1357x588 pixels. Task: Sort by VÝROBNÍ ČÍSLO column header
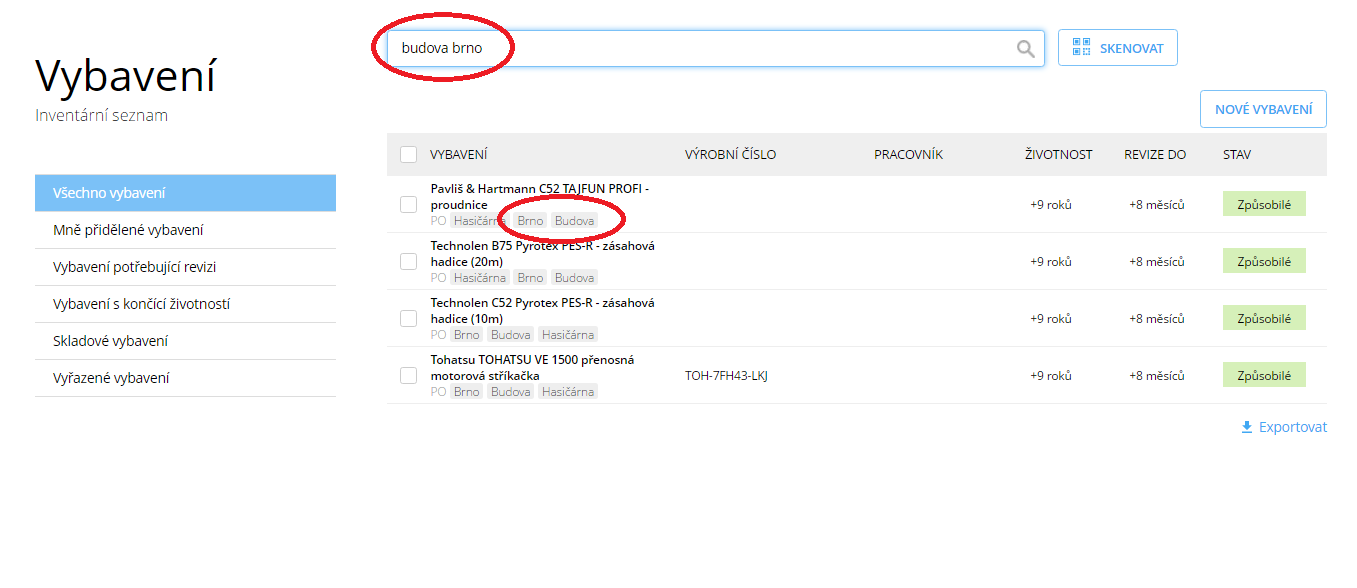pyautogui.click(x=730, y=155)
